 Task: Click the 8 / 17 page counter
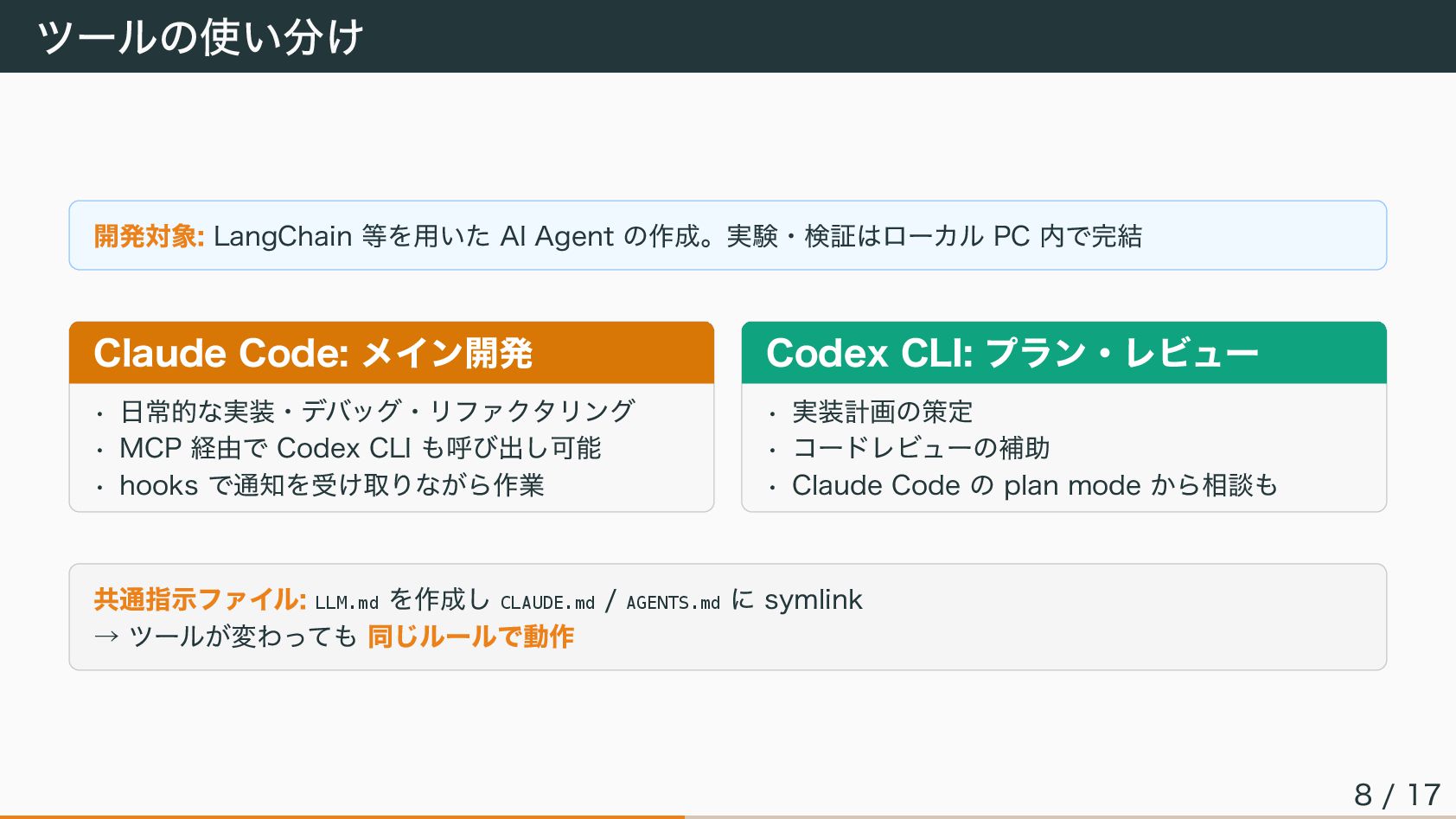(1396, 794)
